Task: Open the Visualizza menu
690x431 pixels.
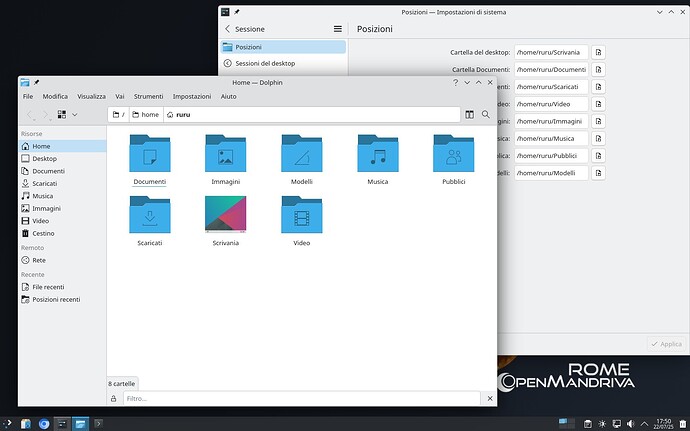Action: coord(91,96)
